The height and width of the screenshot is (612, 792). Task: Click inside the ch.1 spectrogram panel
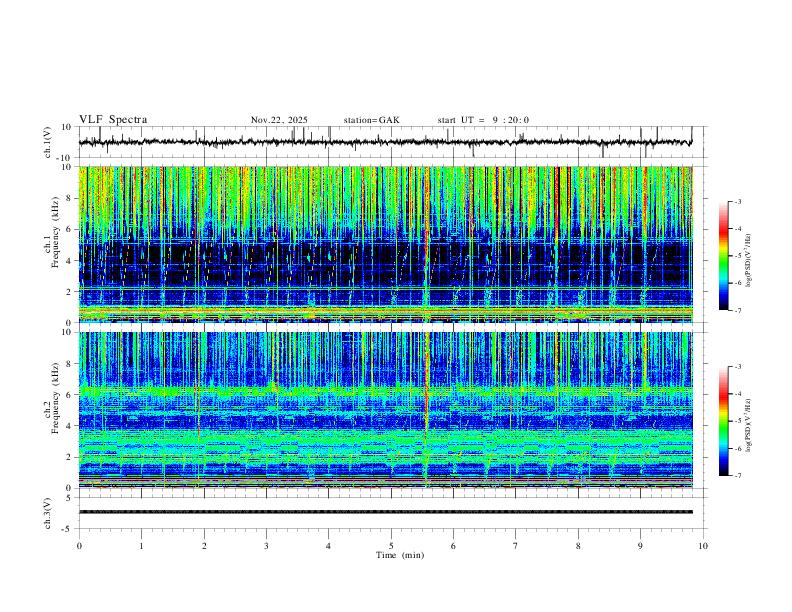386,244
